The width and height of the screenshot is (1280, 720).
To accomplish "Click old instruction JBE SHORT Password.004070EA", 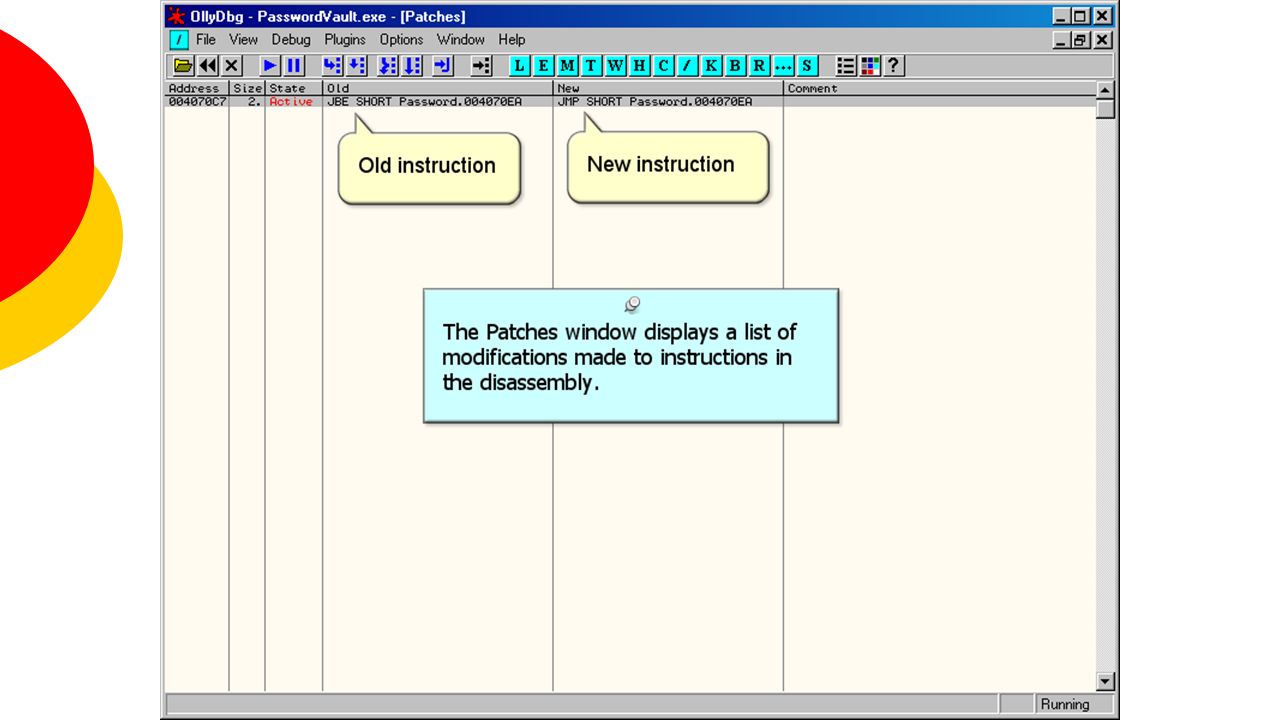I will click(x=424, y=102).
